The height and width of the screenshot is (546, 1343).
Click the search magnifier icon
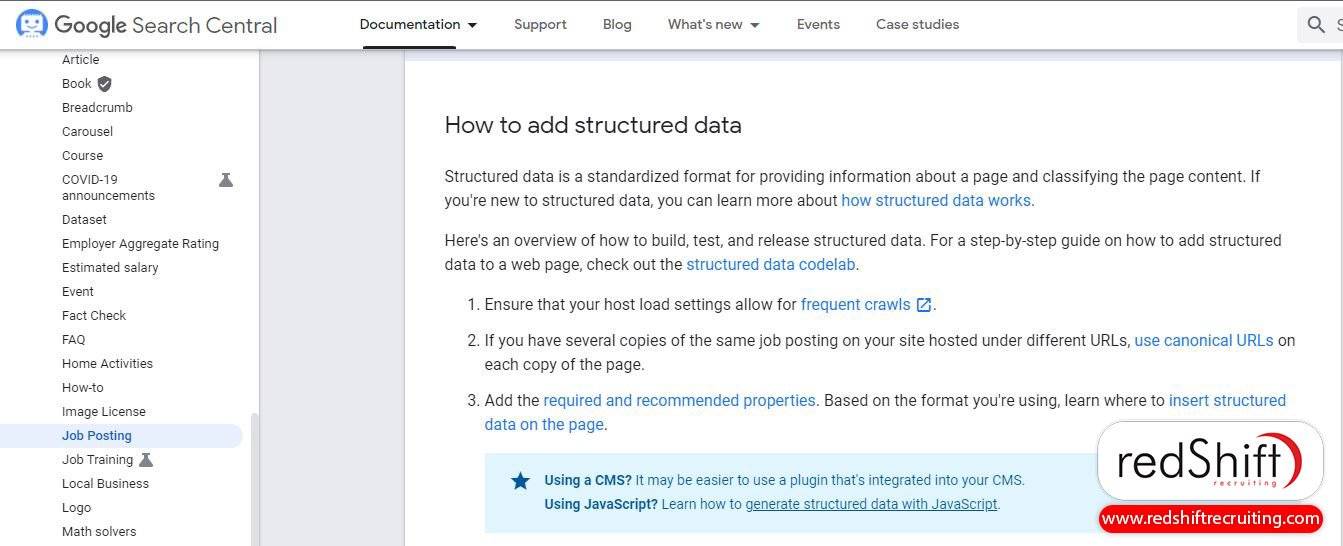(x=1316, y=24)
